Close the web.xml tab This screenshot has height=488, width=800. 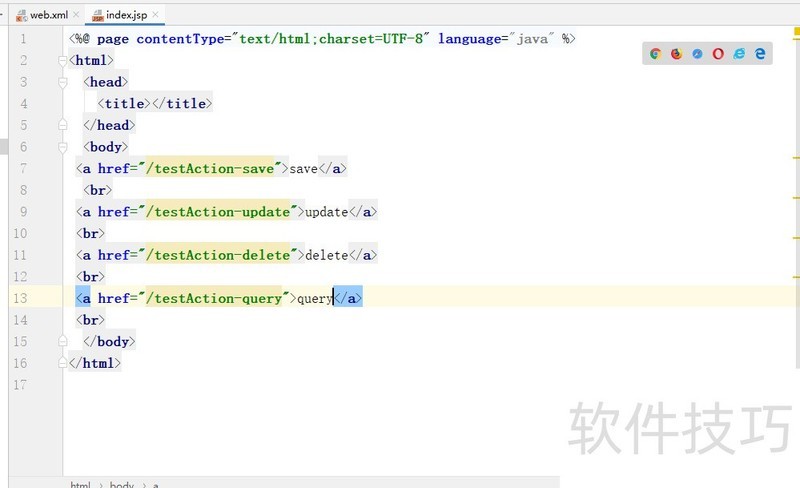76,15
